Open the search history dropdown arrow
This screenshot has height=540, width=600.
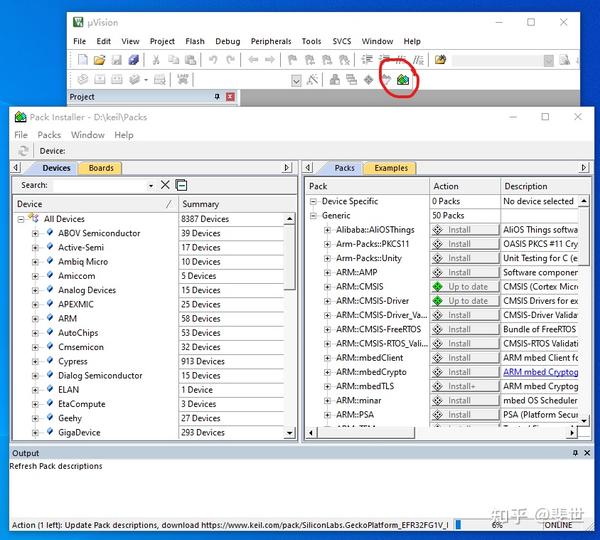151,186
